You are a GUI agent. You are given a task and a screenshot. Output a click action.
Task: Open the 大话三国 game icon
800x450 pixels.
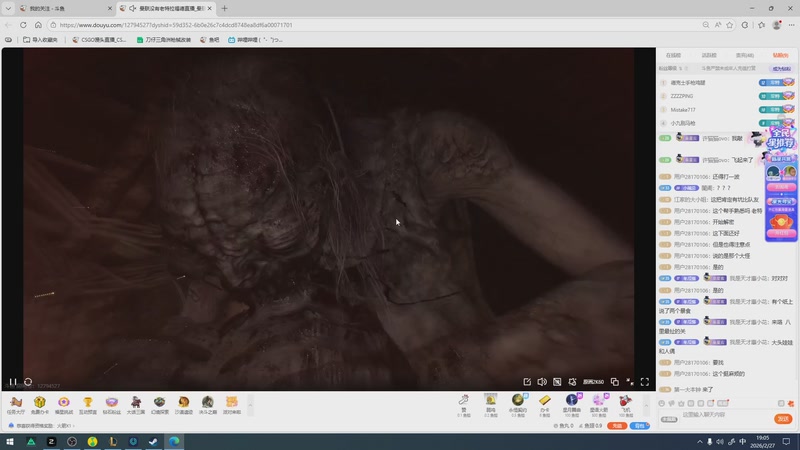click(136, 405)
